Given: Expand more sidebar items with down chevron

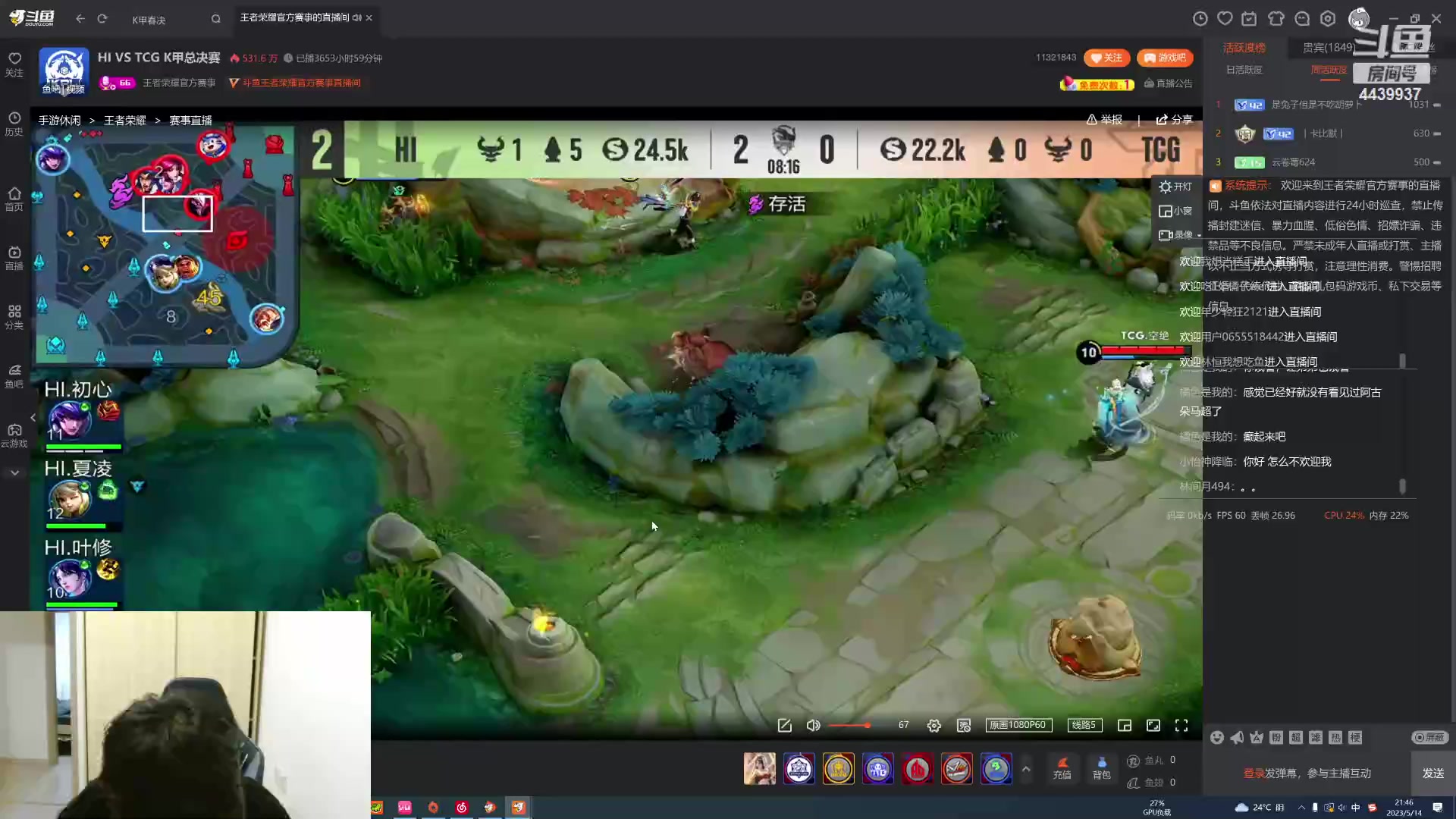Looking at the screenshot, I should (x=14, y=472).
